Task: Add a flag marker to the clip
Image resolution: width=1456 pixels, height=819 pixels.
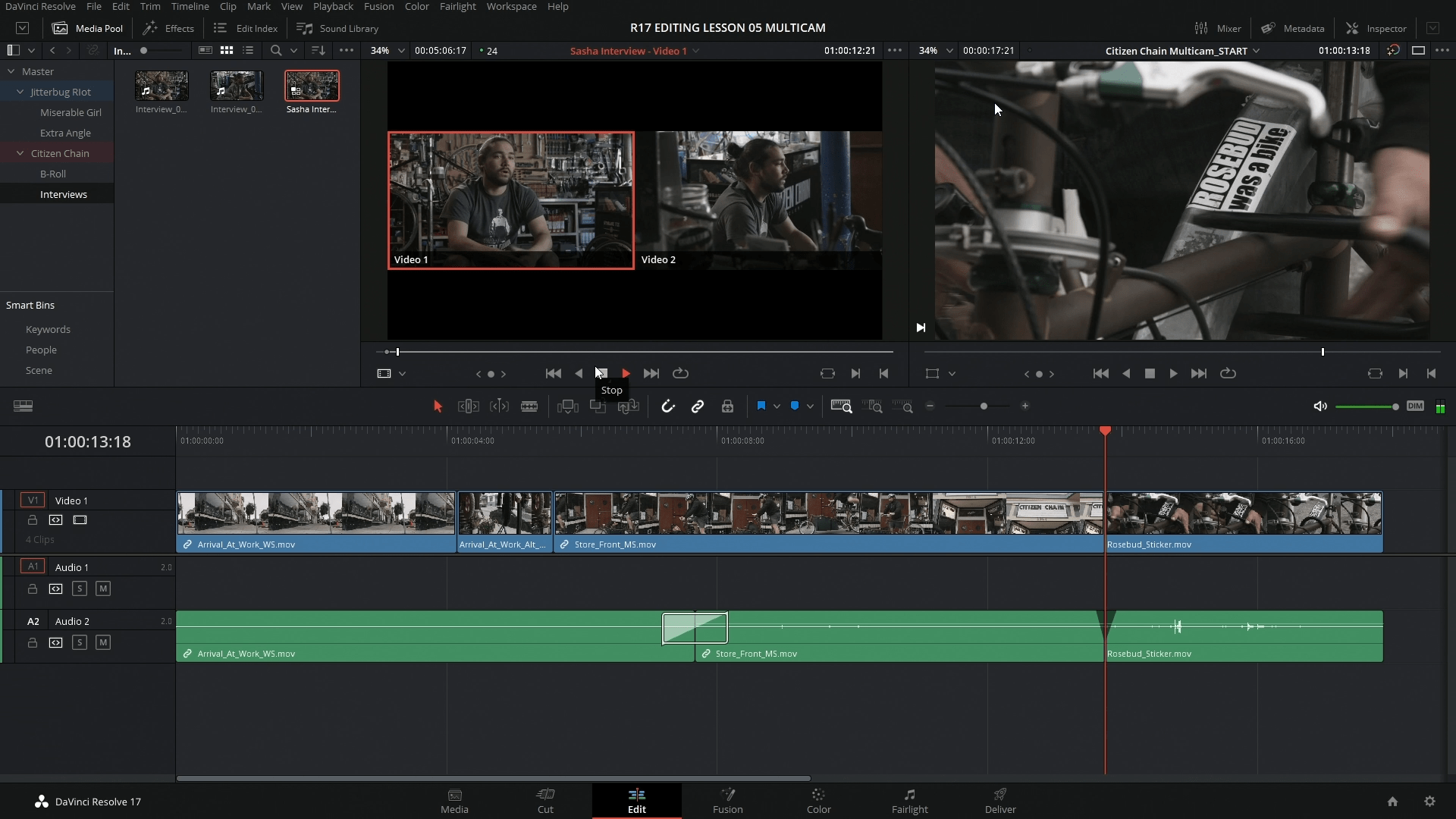Action: tap(763, 406)
